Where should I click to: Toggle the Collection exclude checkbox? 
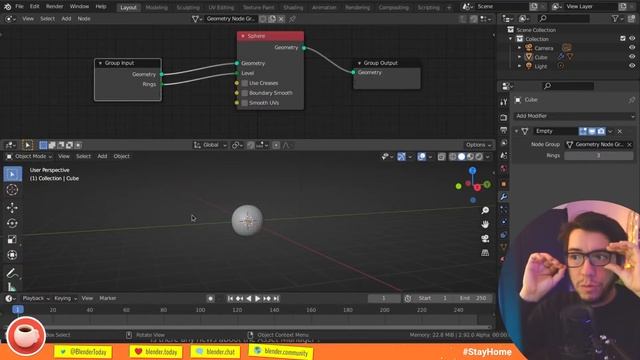623,38
